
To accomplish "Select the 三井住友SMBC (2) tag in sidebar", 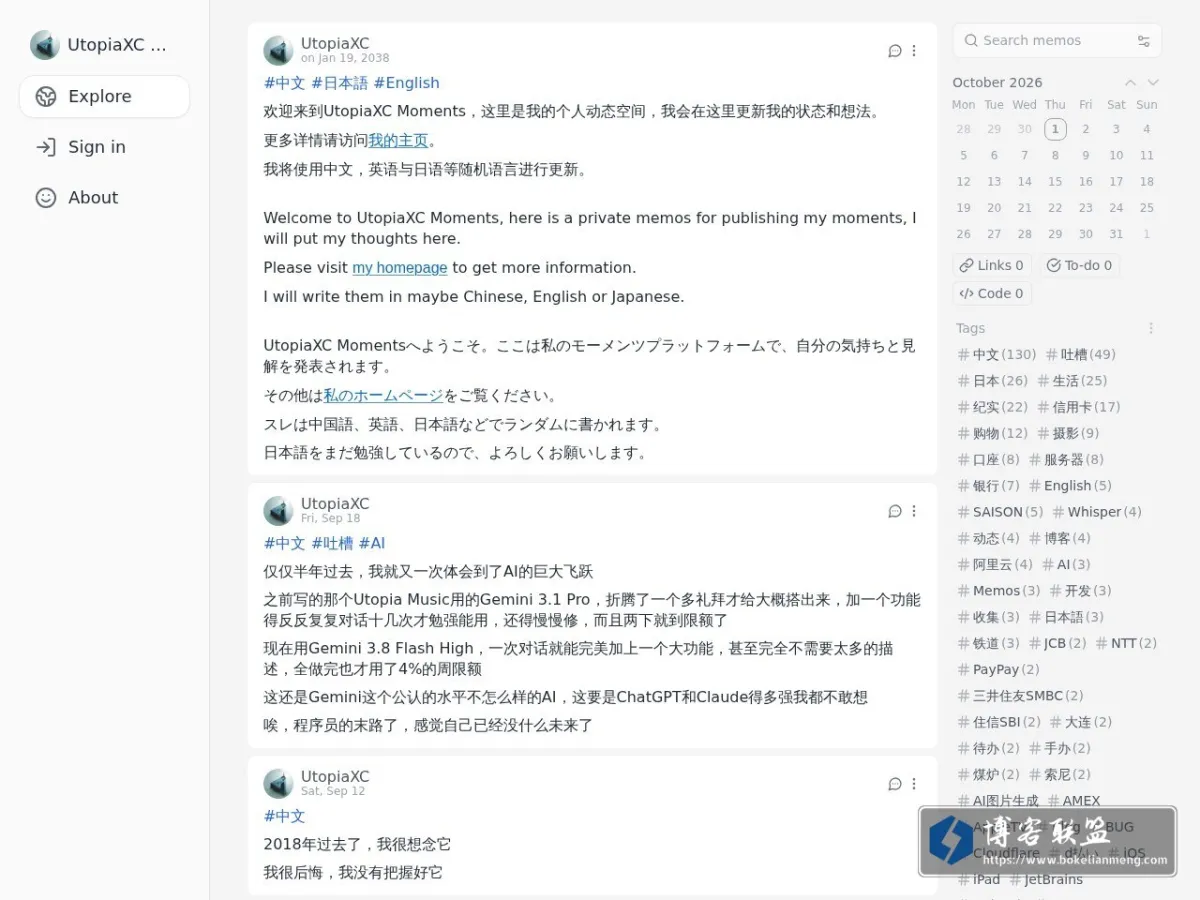I will [x=1021, y=696].
